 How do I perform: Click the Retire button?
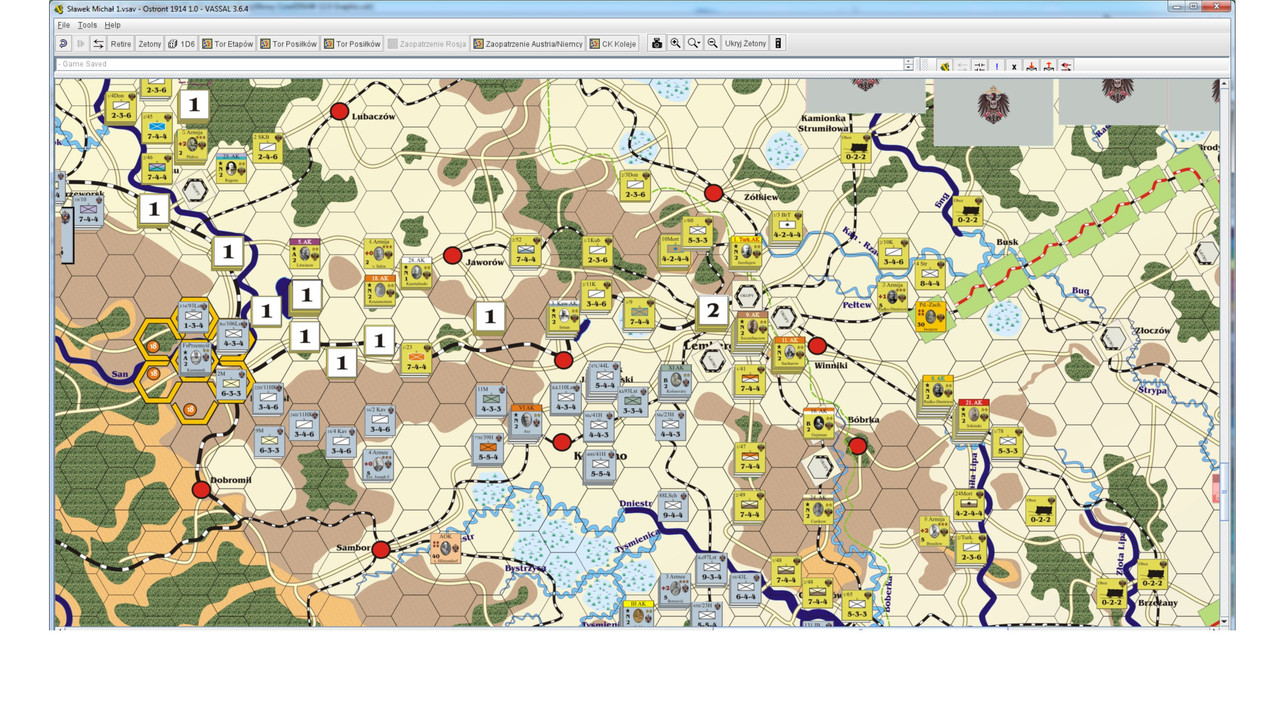[x=121, y=44]
